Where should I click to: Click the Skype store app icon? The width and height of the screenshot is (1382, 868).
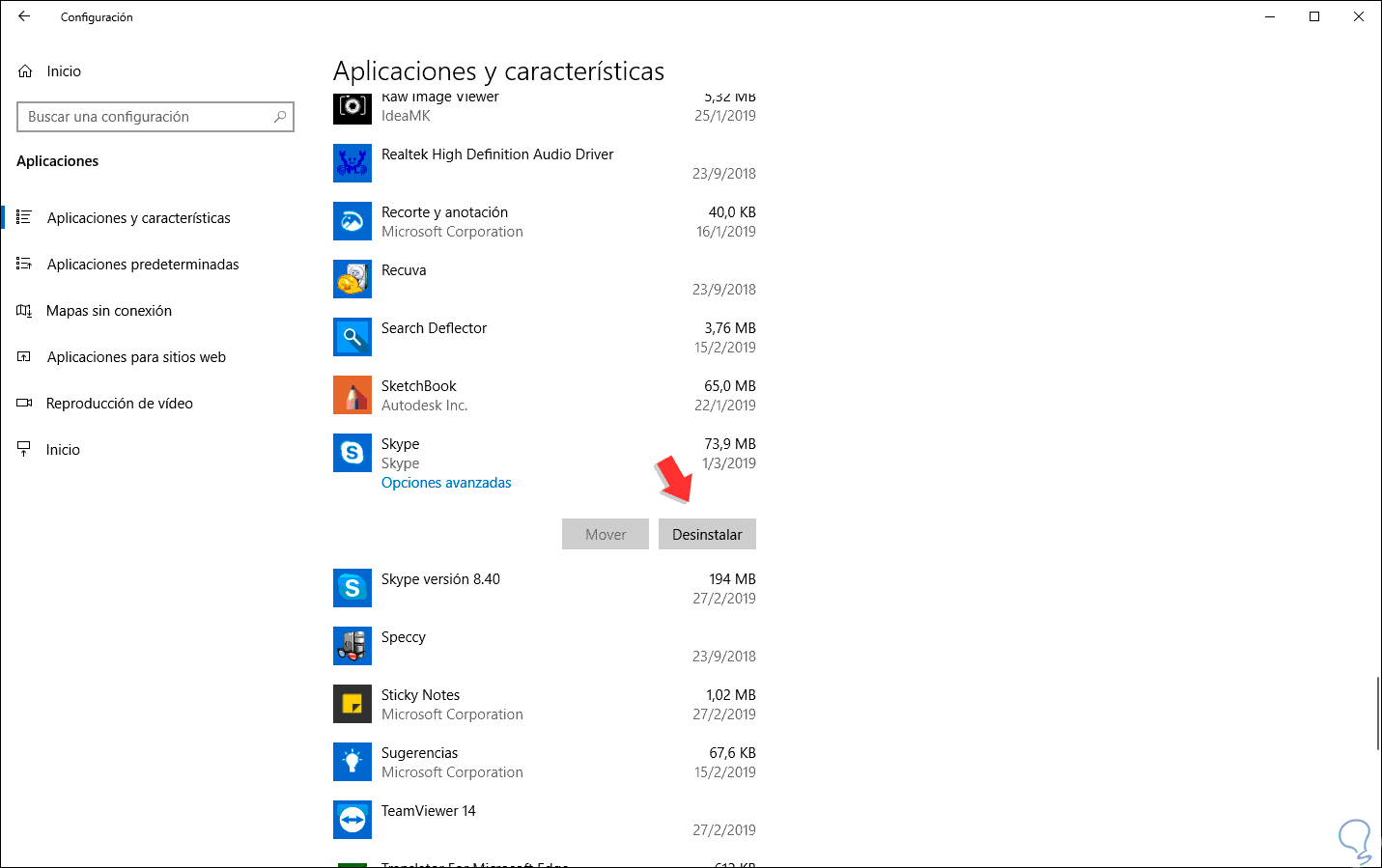pyautogui.click(x=353, y=453)
